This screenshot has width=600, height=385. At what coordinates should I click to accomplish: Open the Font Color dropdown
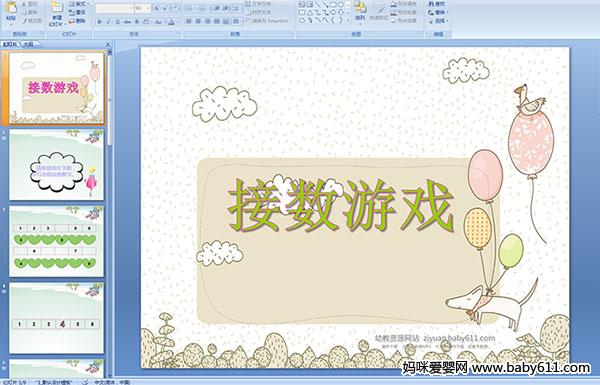tap(172, 22)
